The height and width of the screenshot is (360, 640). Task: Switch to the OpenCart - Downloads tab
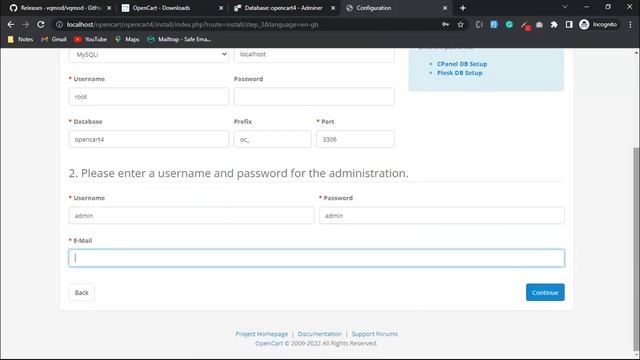coord(171,8)
